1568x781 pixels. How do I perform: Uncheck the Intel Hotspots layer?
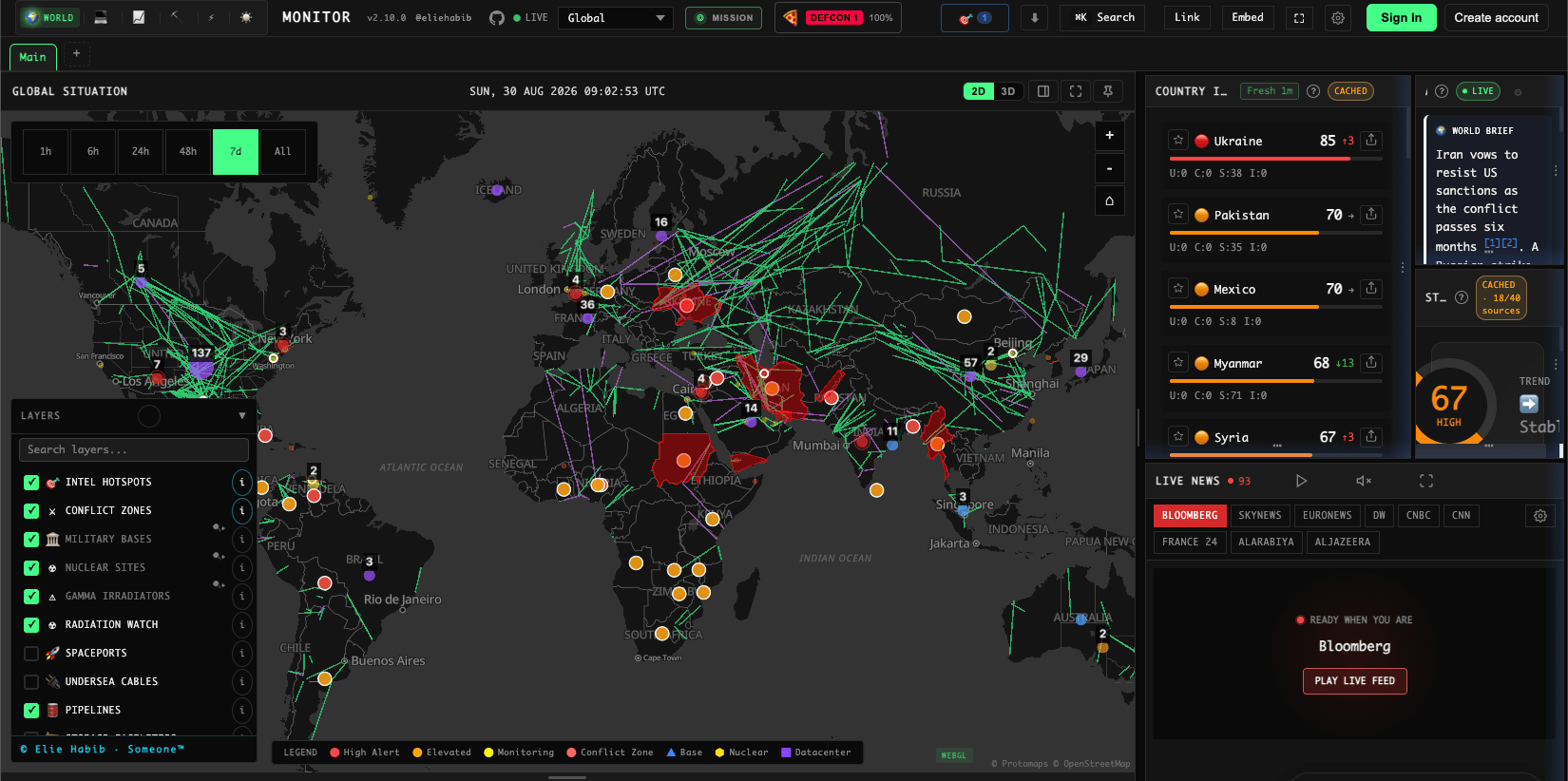[x=31, y=483]
